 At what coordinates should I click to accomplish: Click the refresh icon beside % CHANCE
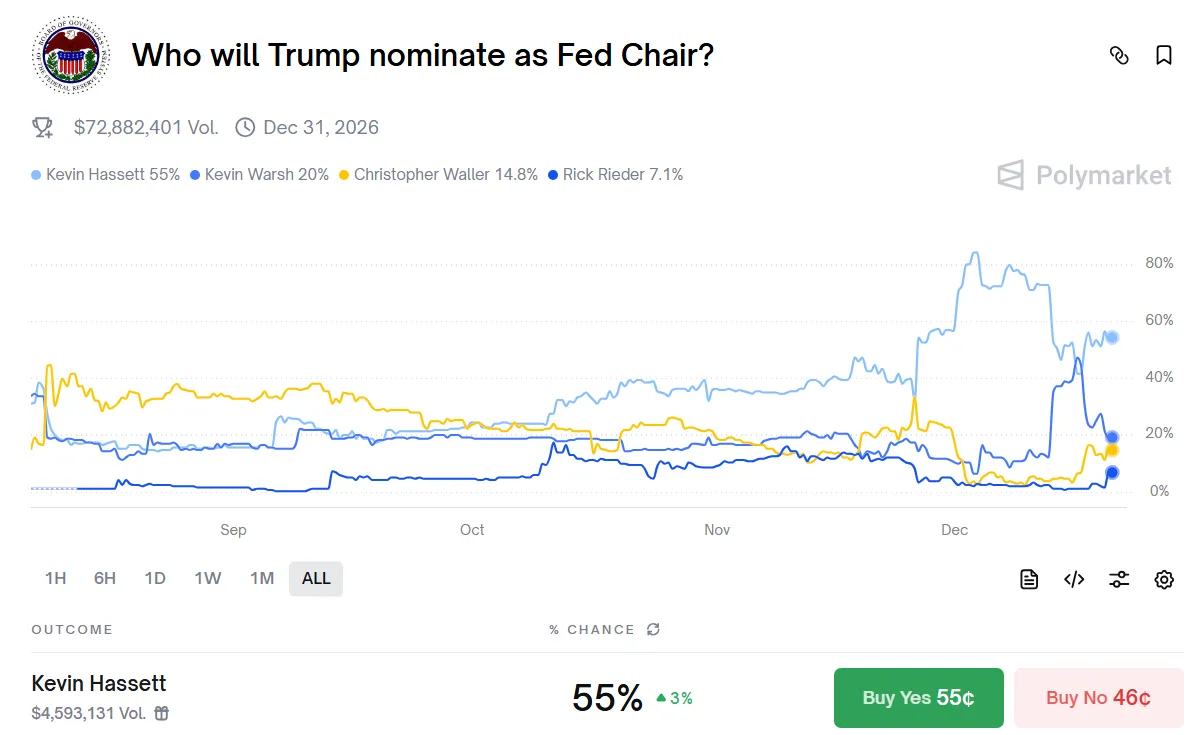coord(653,629)
